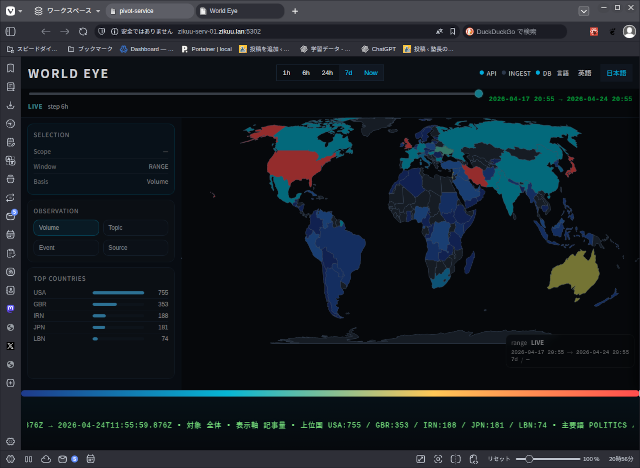This screenshot has width=640, height=468.
Task: Click the Vivaldi menu icon
Action: tap(10, 10)
